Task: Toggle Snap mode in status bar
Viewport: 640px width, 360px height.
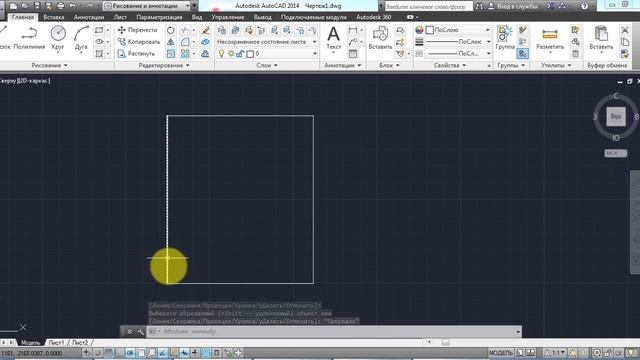Action: [98, 353]
